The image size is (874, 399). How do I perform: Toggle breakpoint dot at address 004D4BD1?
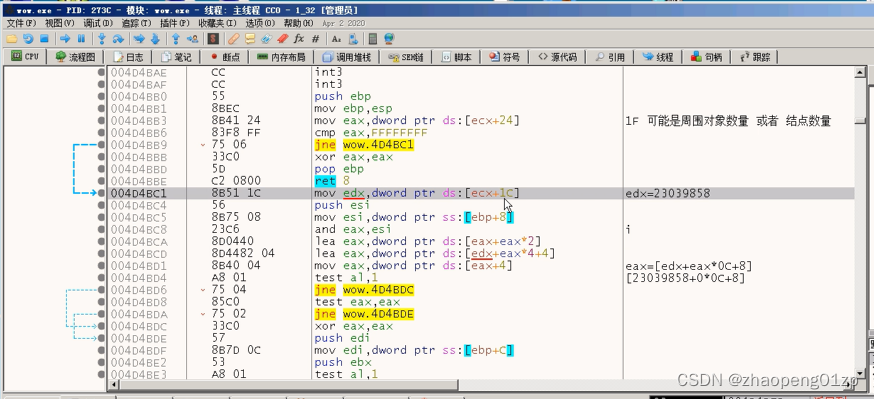click(101, 265)
